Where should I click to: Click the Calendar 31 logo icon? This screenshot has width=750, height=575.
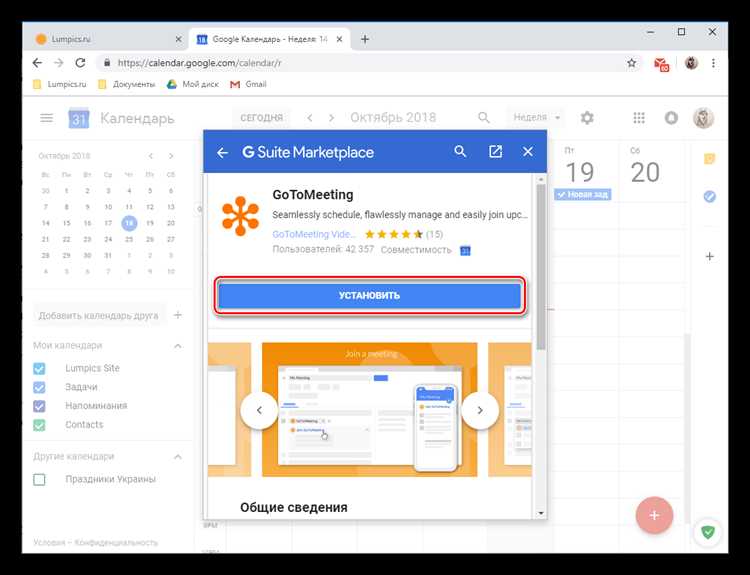(x=78, y=118)
